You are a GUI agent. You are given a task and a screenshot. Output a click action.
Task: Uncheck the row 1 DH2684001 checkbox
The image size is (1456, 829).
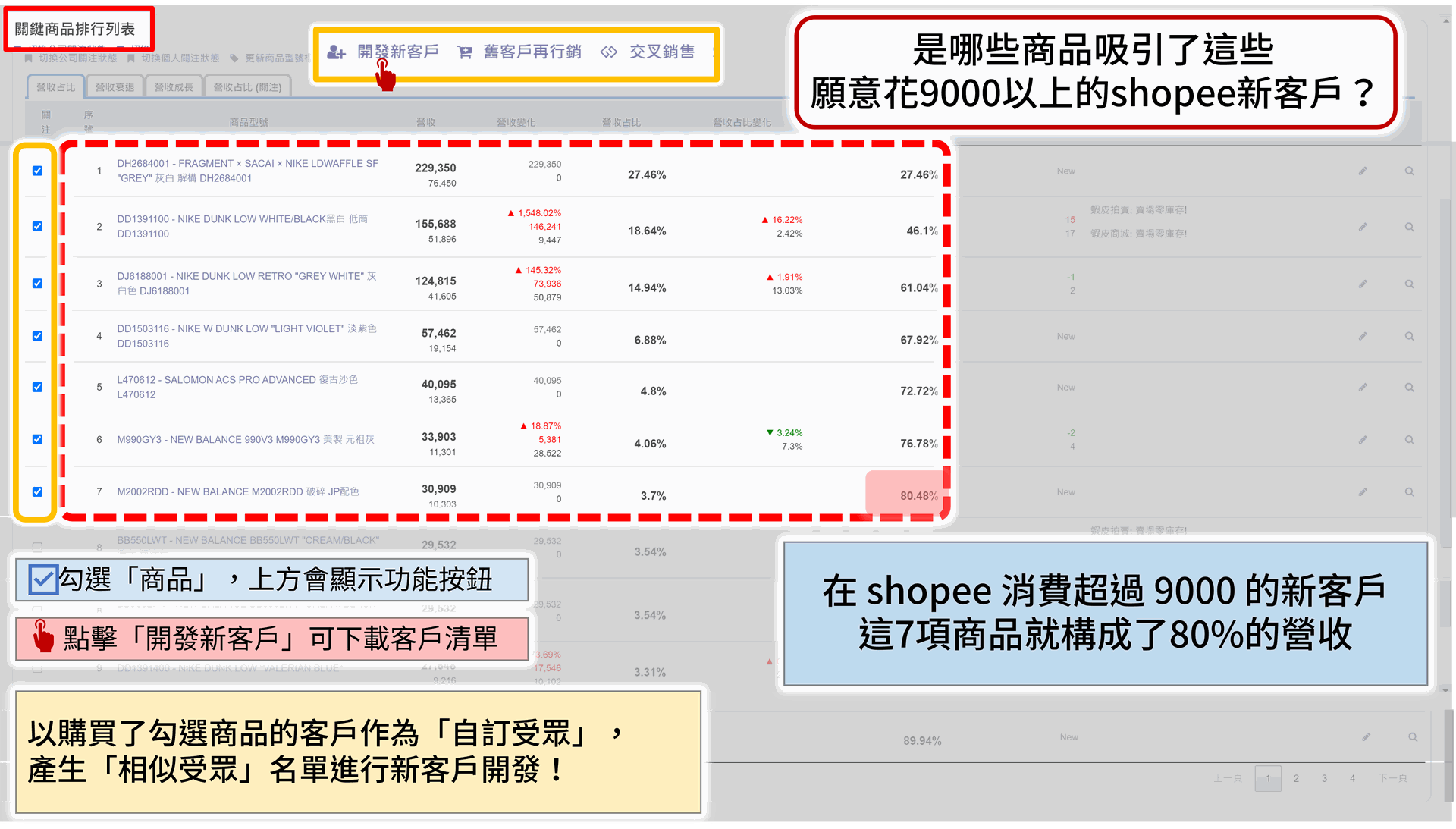pyautogui.click(x=37, y=171)
